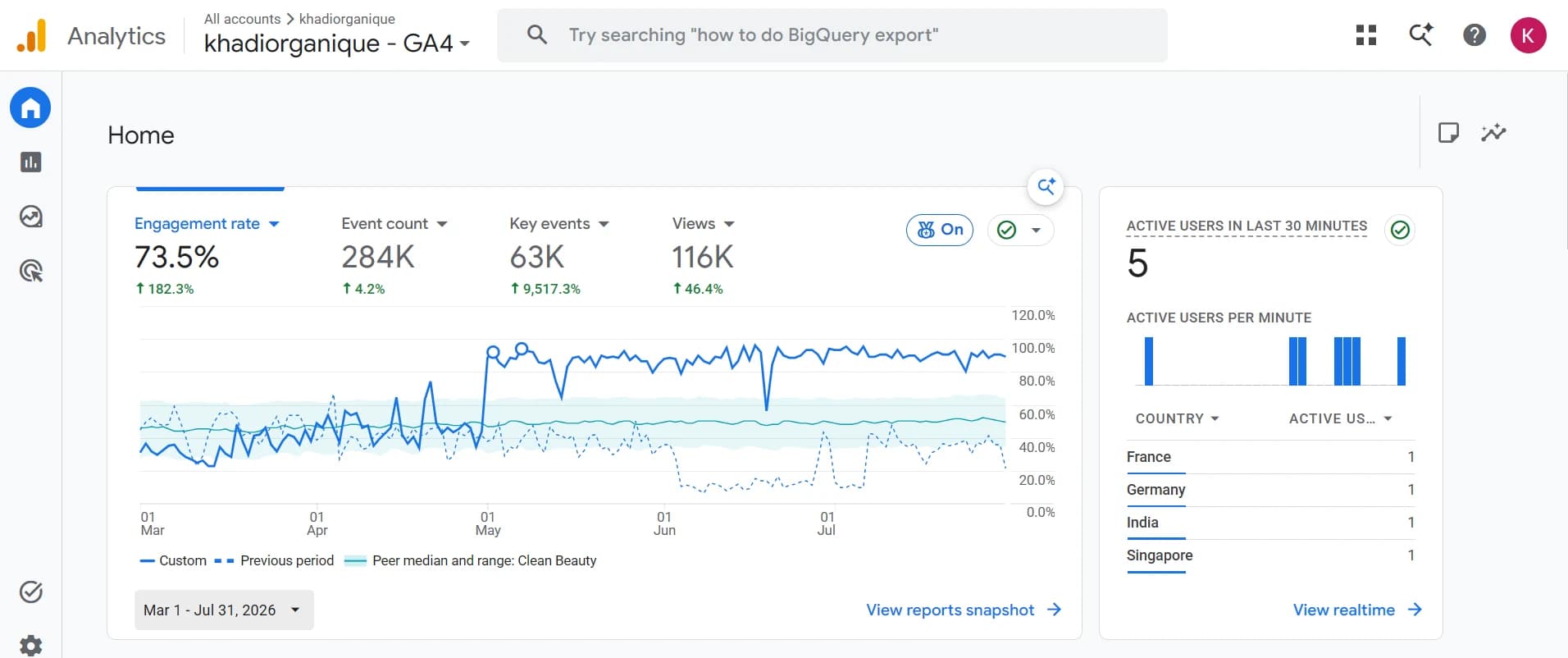The height and width of the screenshot is (658, 1568).
Task: Select the Singapore country row
Action: pos(1270,555)
